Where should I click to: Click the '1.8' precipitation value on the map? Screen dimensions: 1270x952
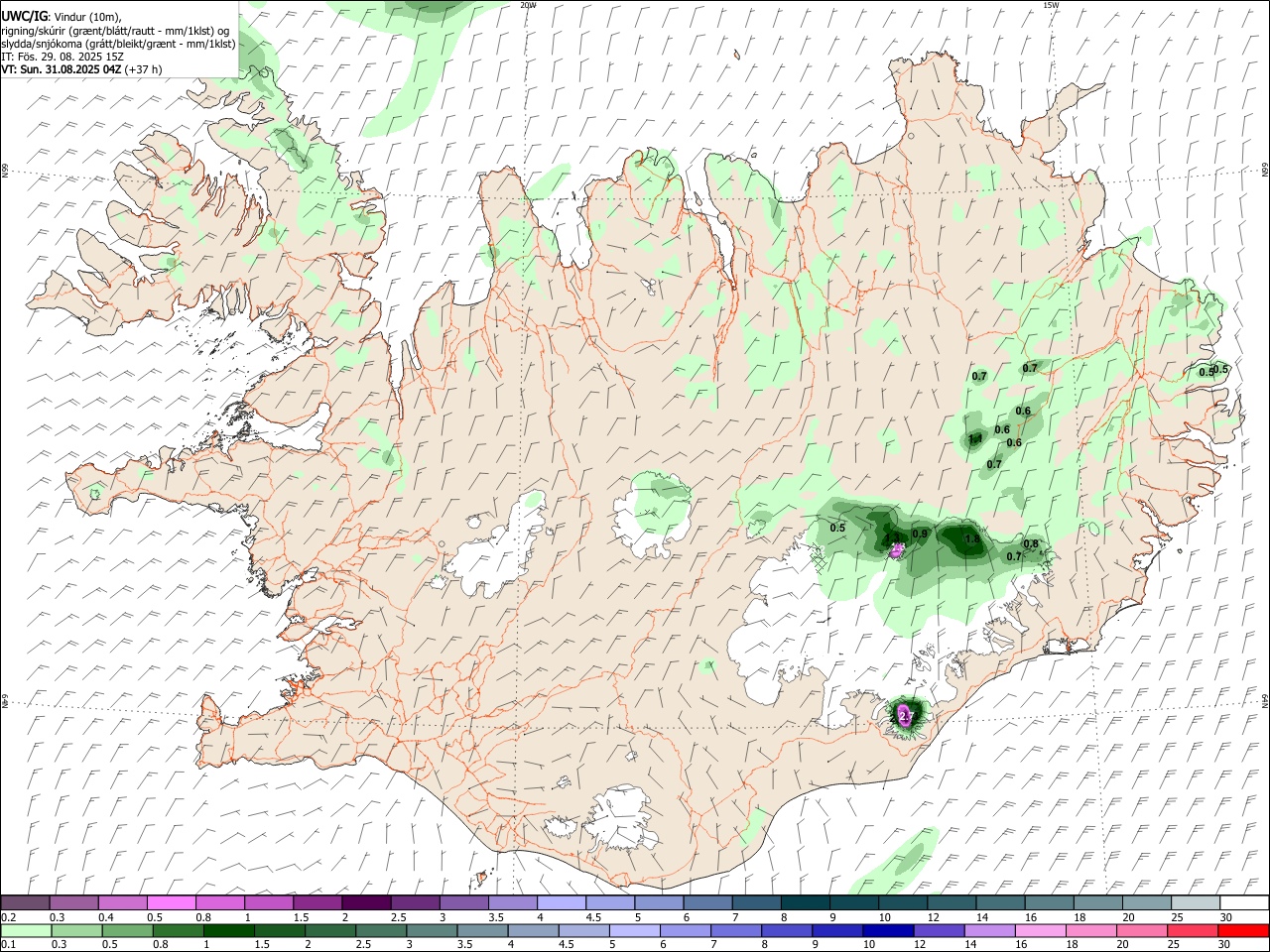tap(972, 539)
